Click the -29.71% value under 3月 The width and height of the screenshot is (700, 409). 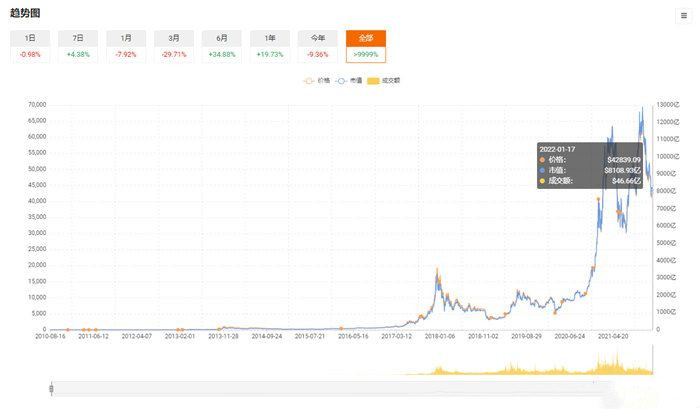(174, 54)
